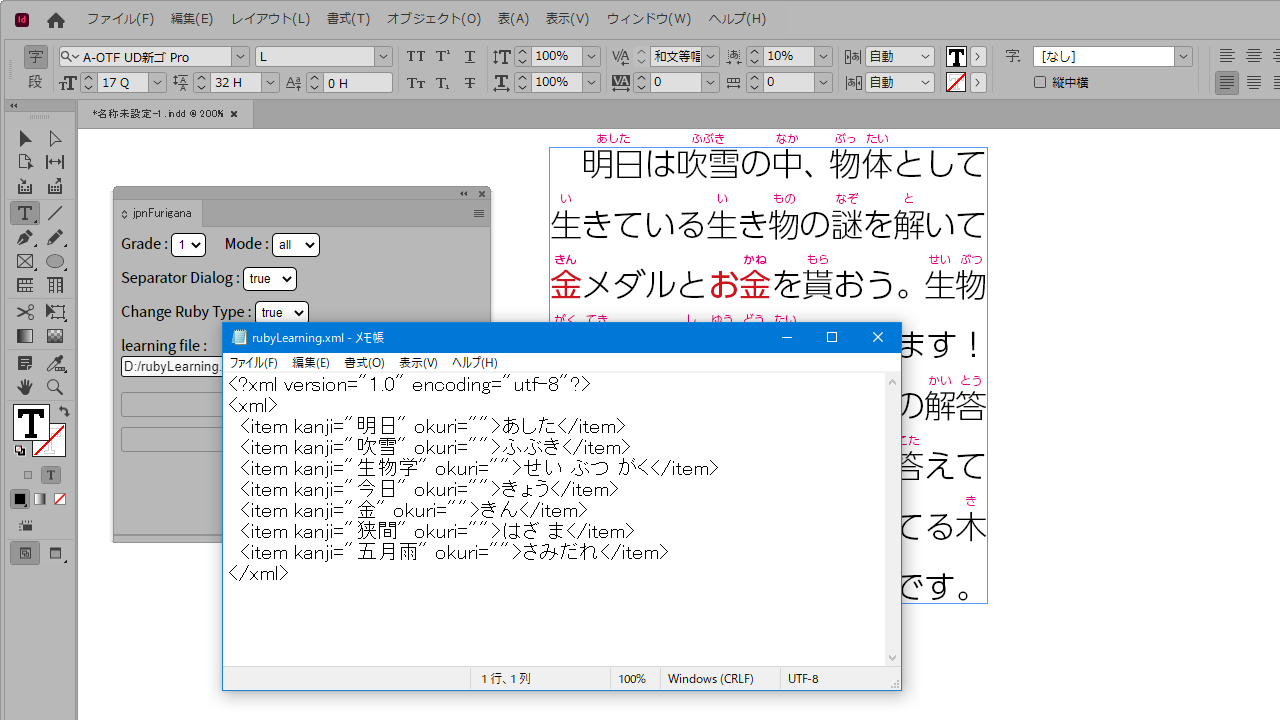Image resolution: width=1280 pixels, height=720 pixels.
Task: Select the Rectangle Frame tool
Action: [x=25, y=262]
